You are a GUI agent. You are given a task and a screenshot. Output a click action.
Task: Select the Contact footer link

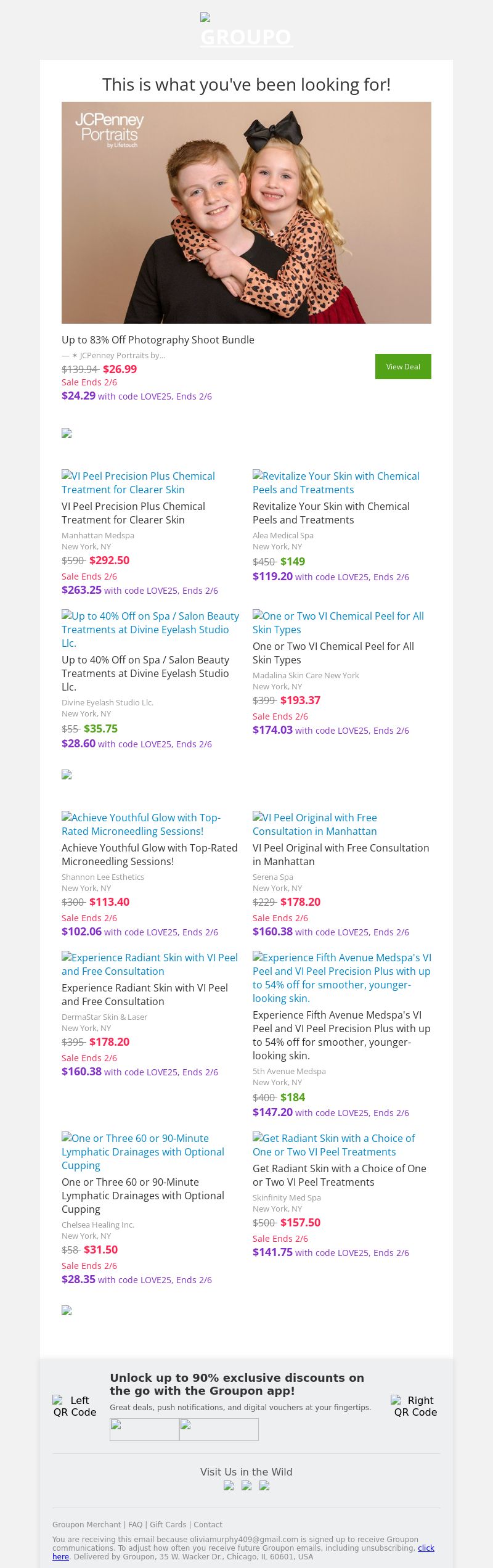pos(208,1524)
